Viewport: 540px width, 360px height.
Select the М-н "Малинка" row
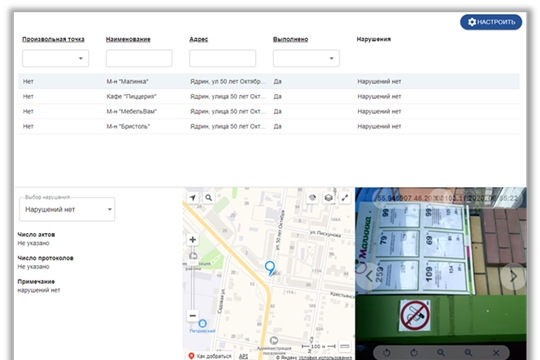[x=269, y=82]
